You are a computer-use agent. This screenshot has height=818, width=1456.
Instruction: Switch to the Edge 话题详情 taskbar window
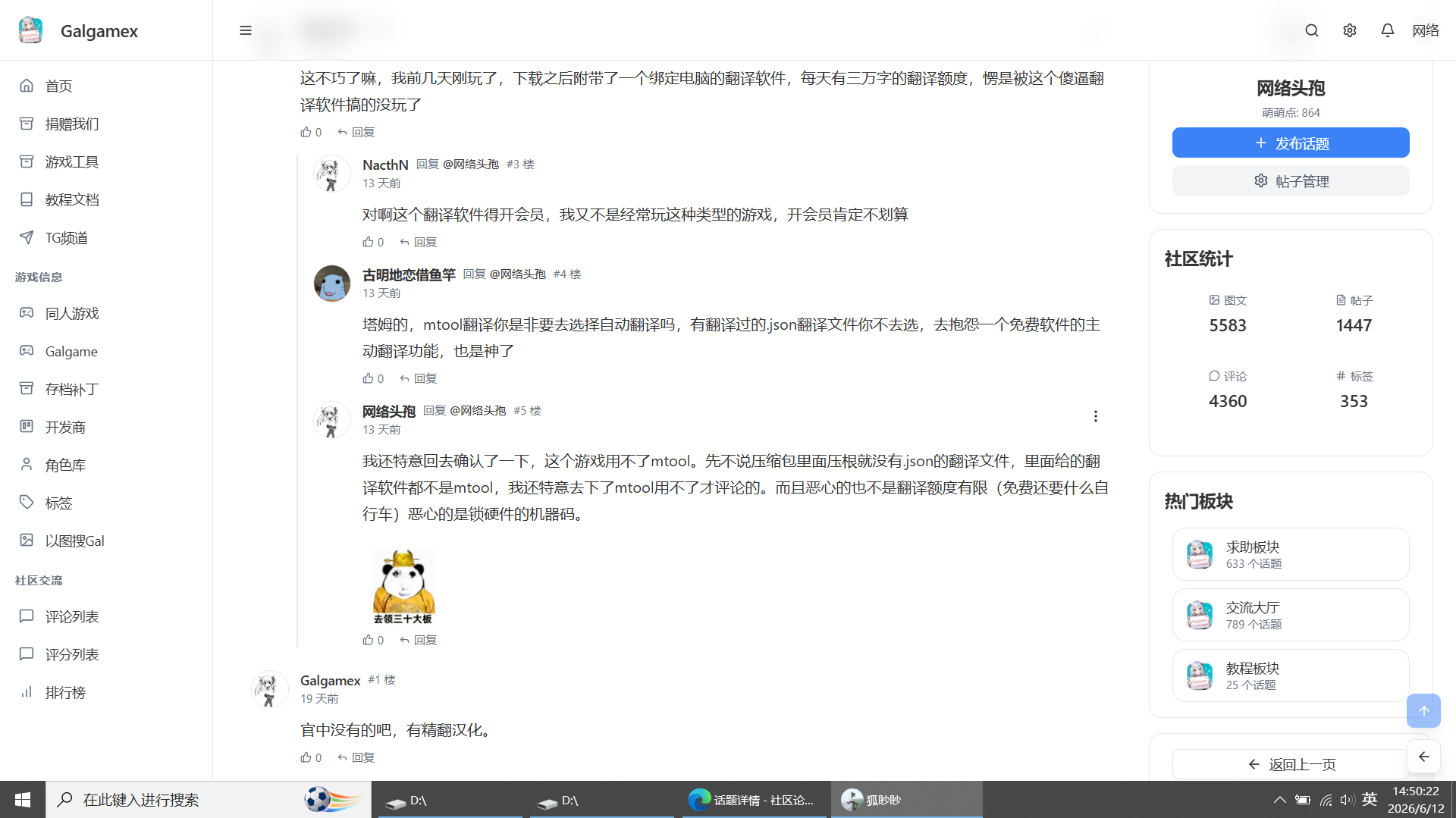pos(755,800)
